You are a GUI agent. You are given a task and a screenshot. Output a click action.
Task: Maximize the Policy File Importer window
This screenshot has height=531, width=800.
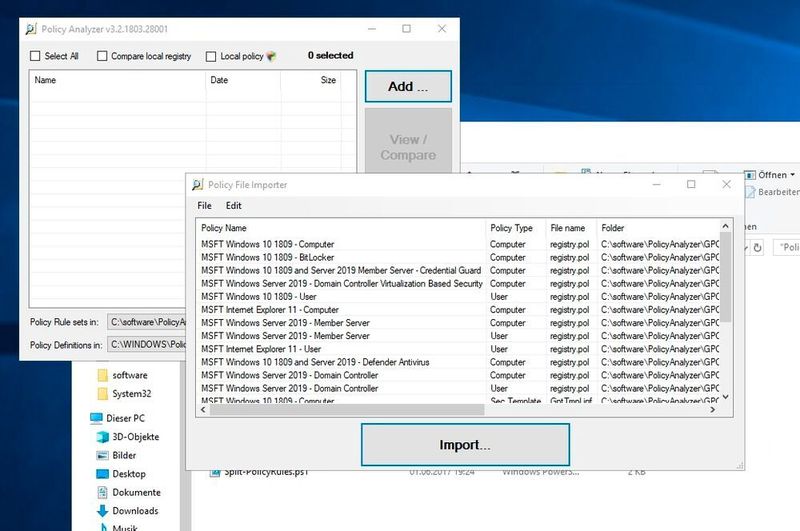[691, 184]
